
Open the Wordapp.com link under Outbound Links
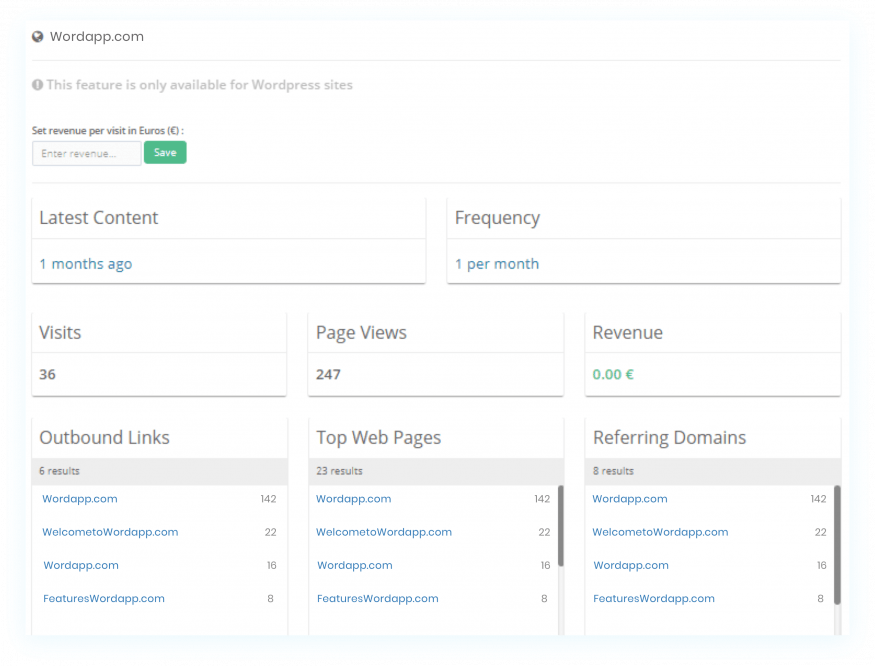79,499
